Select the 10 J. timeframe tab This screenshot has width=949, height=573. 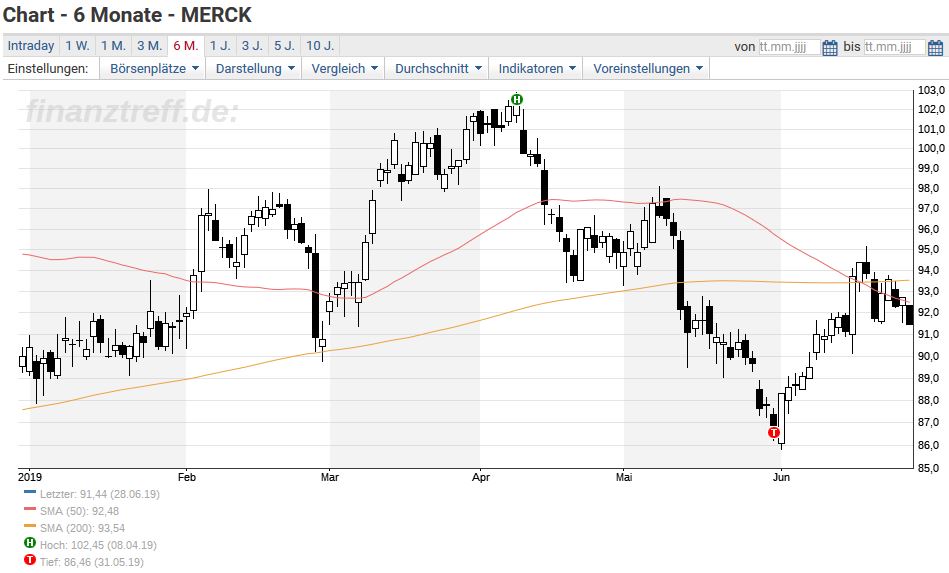(320, 46)
